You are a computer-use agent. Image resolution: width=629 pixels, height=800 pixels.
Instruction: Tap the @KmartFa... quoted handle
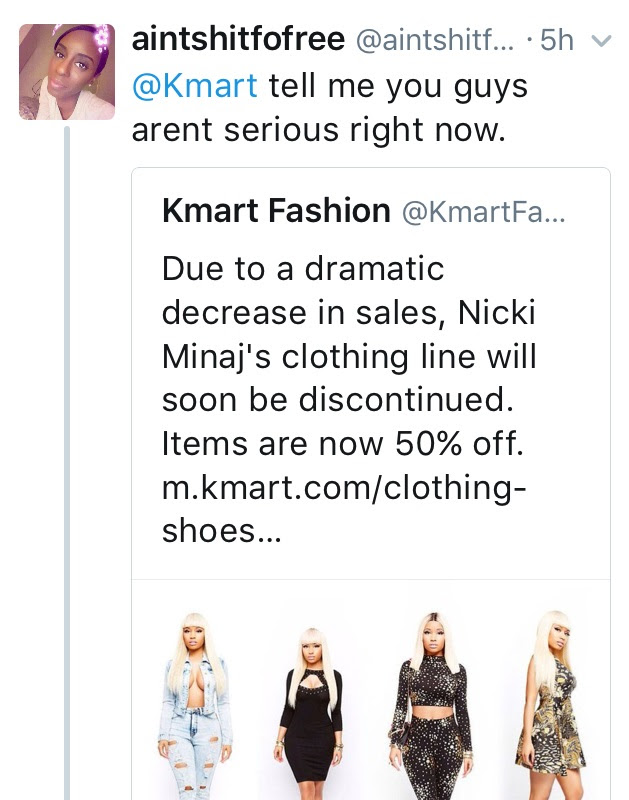[x=483, y=212]
